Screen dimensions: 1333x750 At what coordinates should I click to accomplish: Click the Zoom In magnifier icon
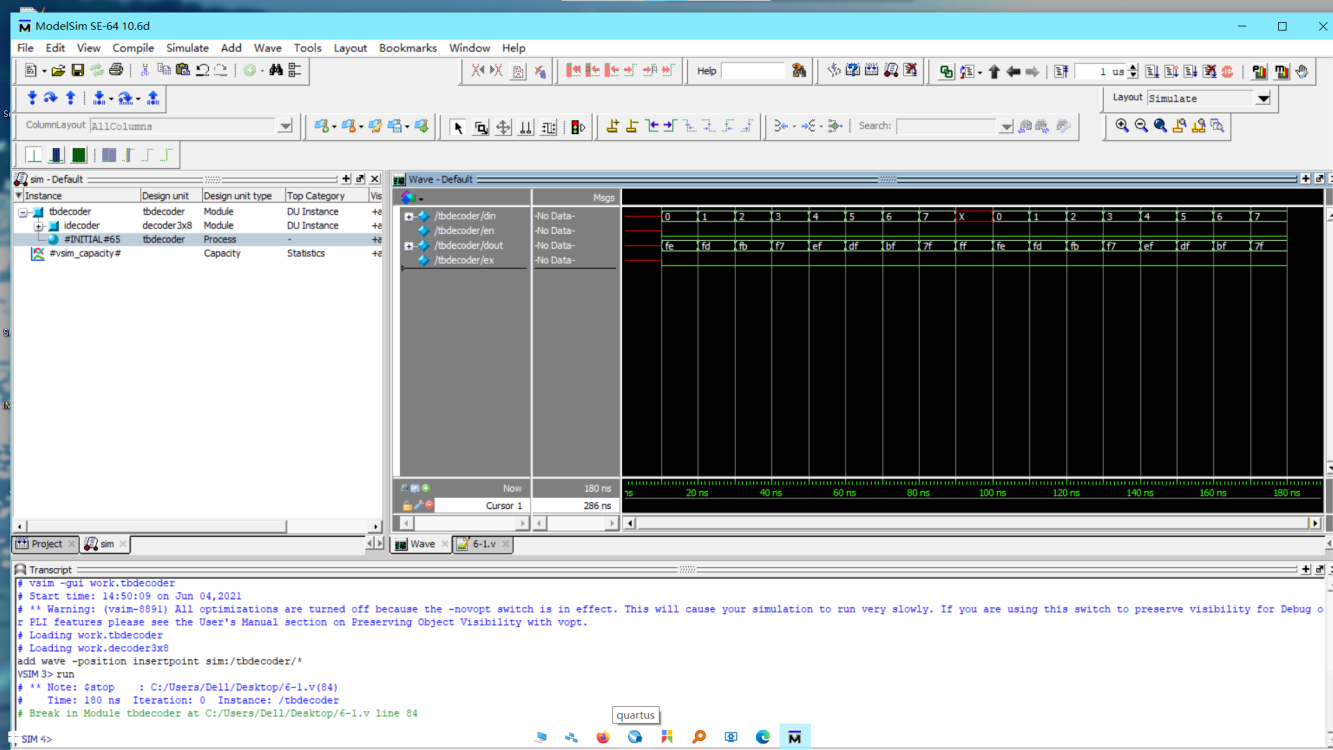click(x=1122, y=126)
